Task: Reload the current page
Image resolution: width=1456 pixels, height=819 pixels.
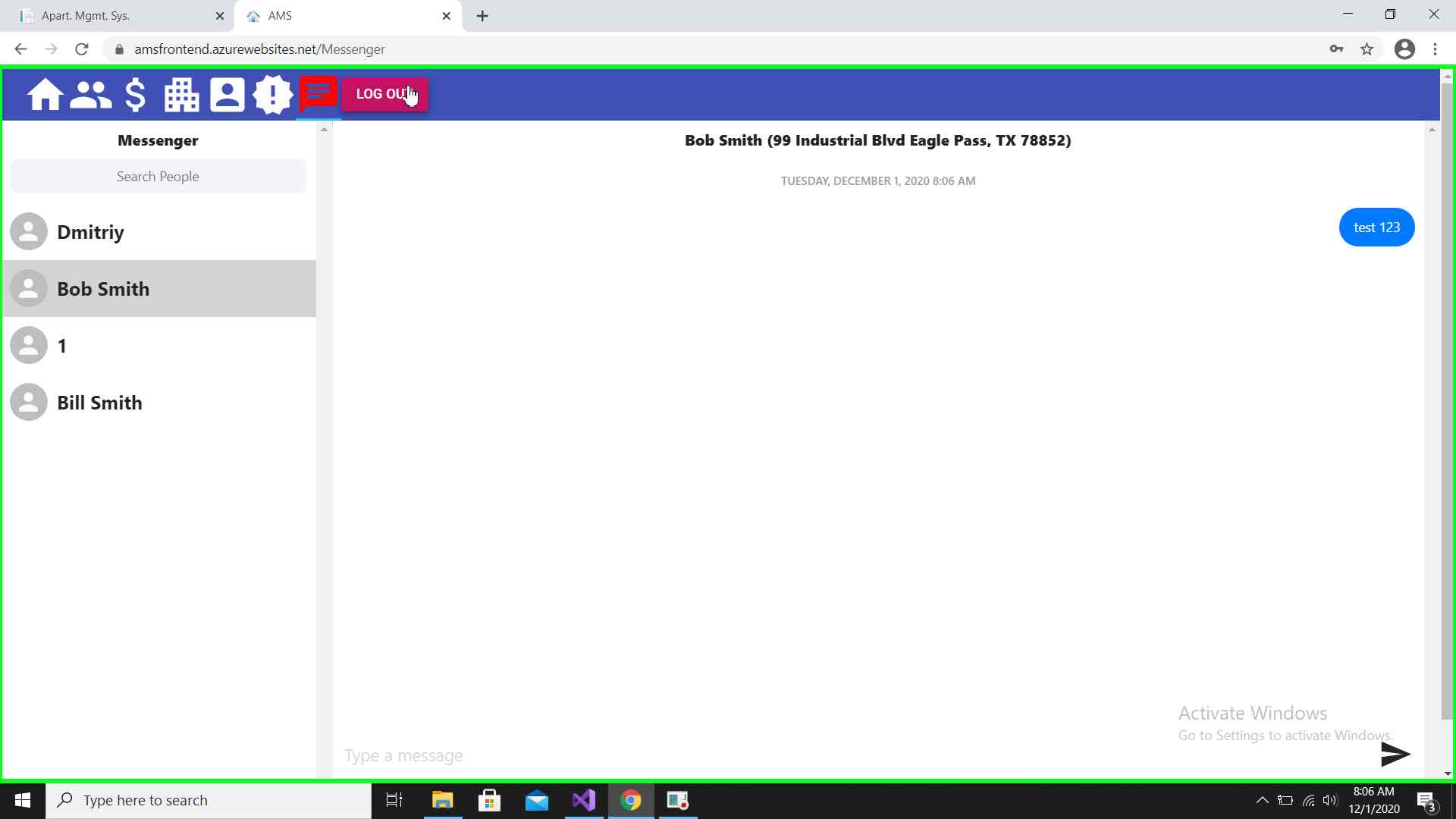Action: (82, 49)
